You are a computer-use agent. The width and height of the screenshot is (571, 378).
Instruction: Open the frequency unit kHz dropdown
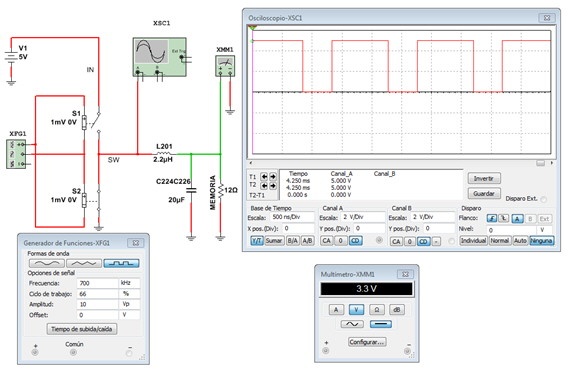click(129, 283)
